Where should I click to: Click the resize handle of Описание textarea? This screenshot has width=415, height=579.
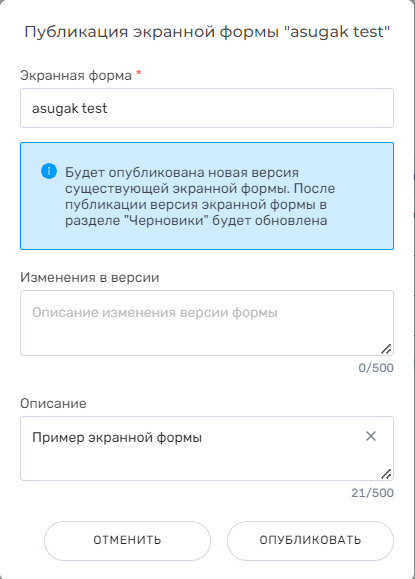(x=386, y=474)
